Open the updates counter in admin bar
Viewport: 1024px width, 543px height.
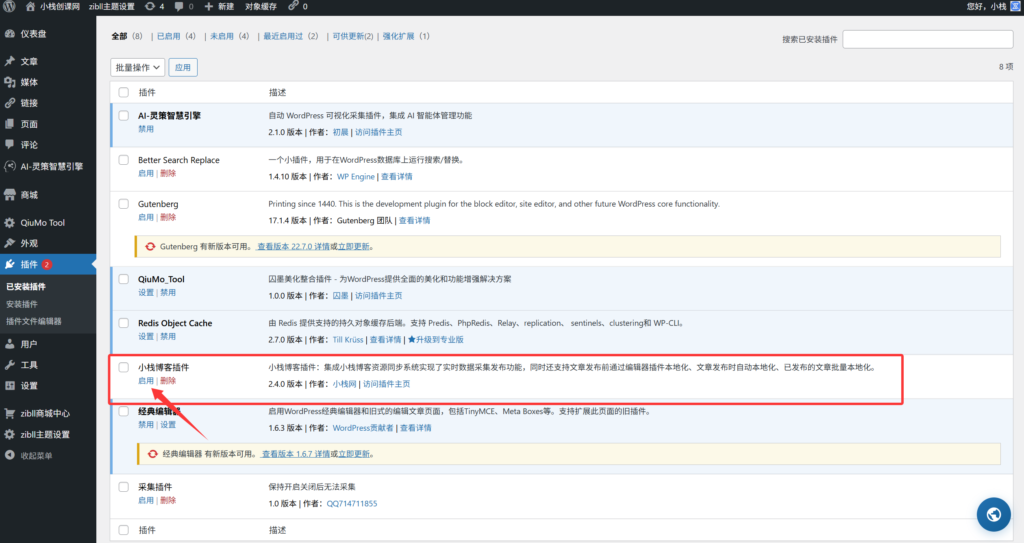pyautogui.click(x=155, y=7)
